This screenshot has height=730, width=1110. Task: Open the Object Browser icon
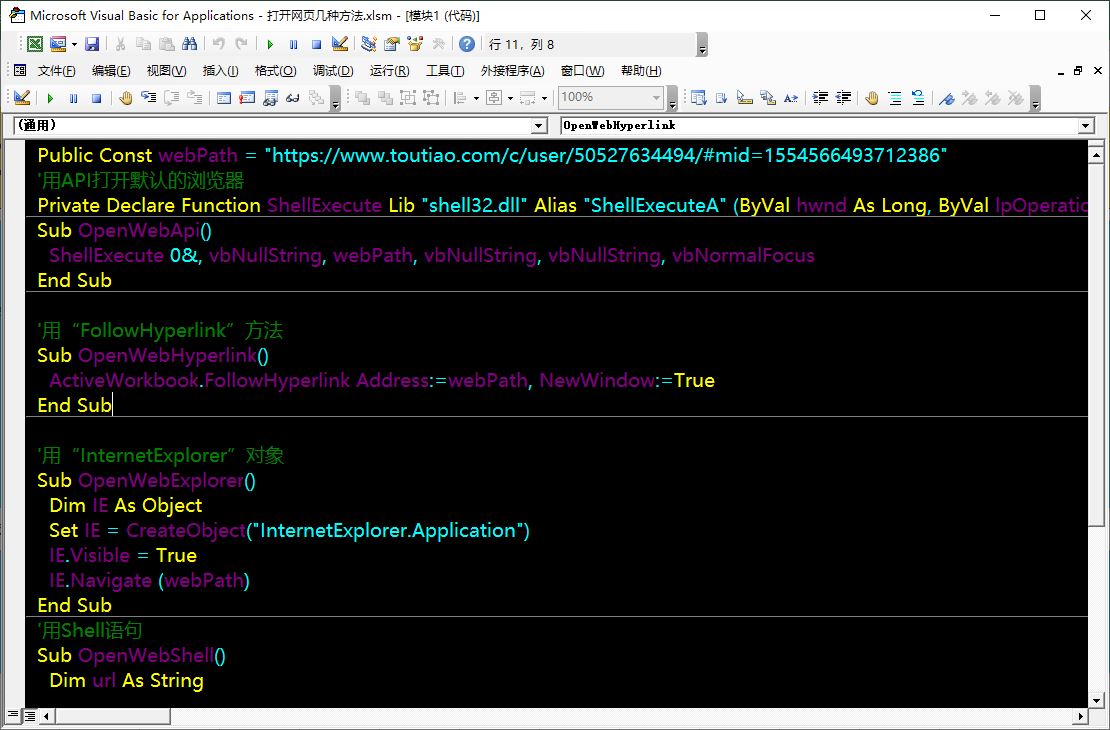point(415,44)
